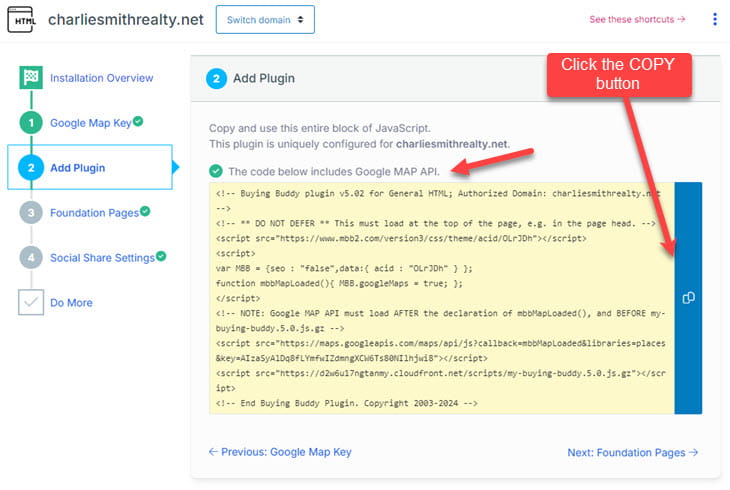Select Add Plugin in the sidebar
Image resolution: width=730 pixels, height=490 pixels.
[x=78, y=168]
